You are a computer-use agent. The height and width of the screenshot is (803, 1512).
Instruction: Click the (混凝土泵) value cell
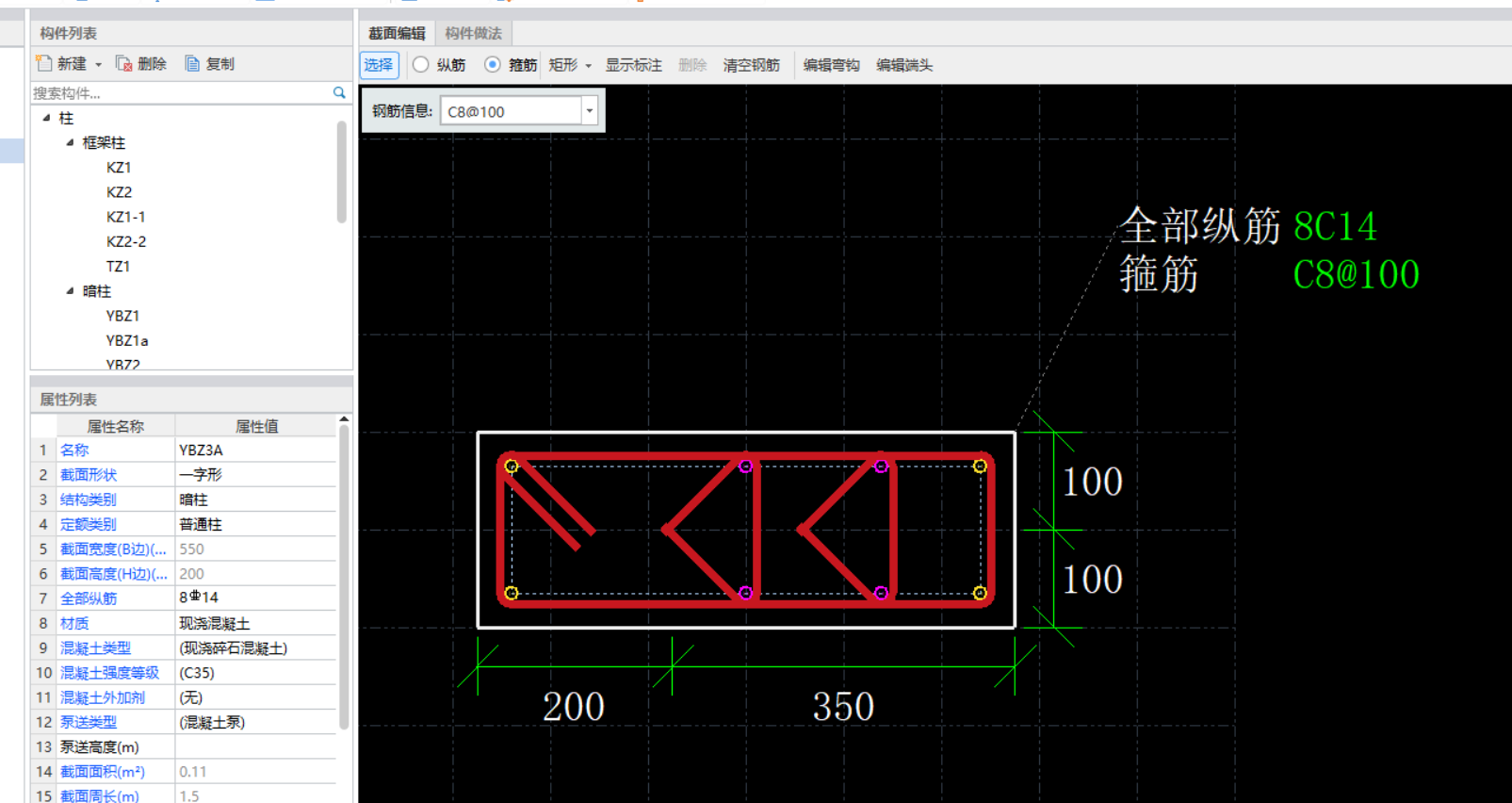click(255, 722)
